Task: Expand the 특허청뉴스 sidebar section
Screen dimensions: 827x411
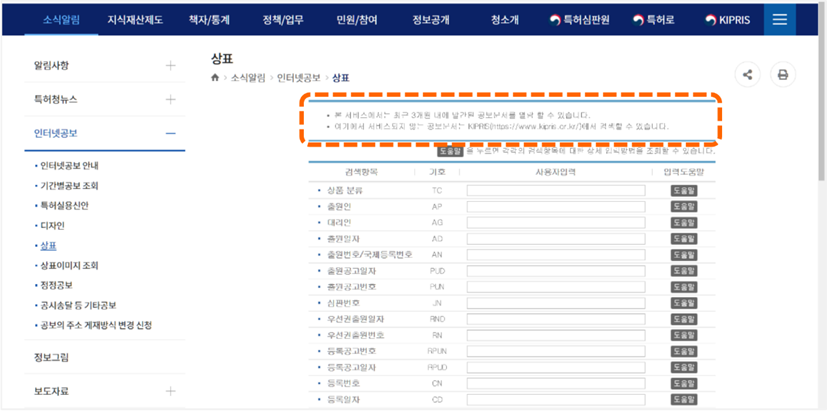Action: click(170, 99)
